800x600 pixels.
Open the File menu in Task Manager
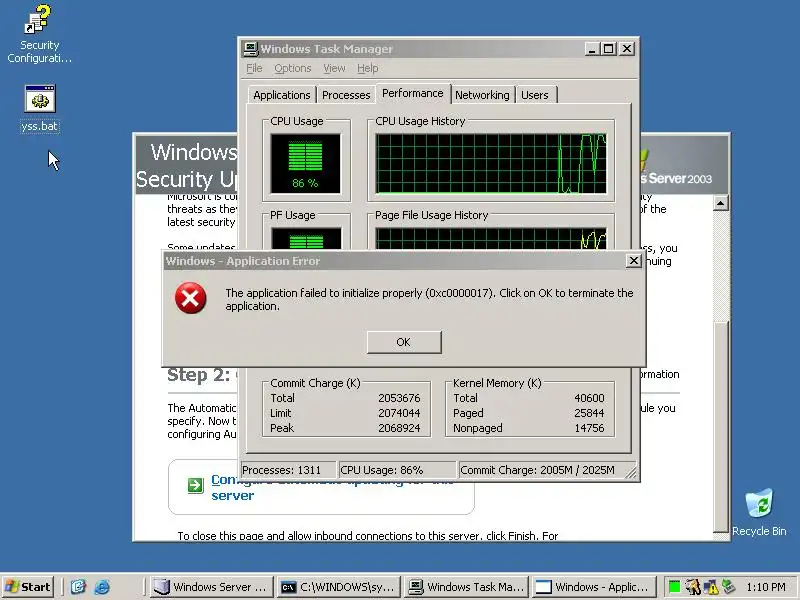click(x=254, y=68)
